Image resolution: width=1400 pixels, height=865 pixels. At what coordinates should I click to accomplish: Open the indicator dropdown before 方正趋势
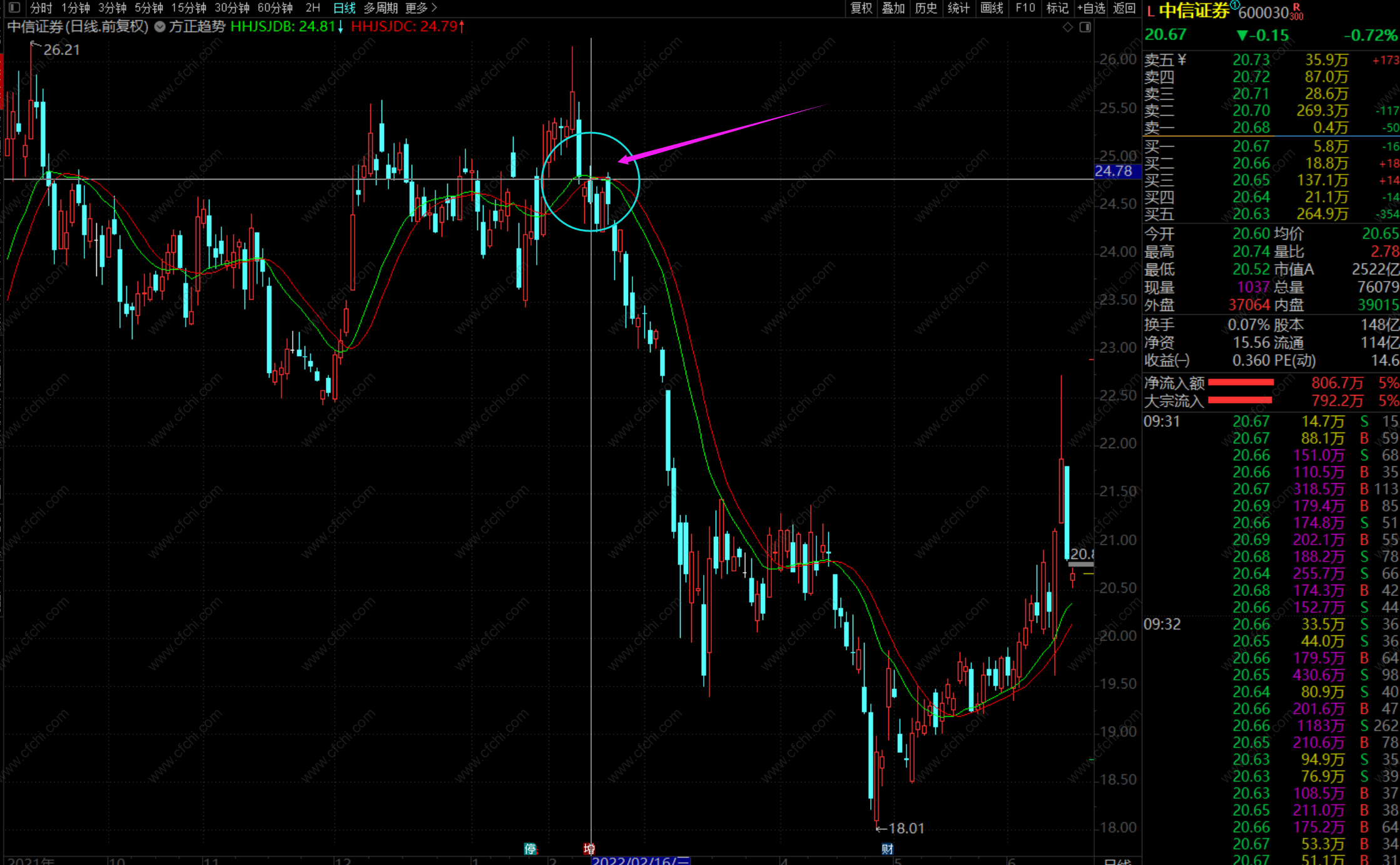[160, 27]
